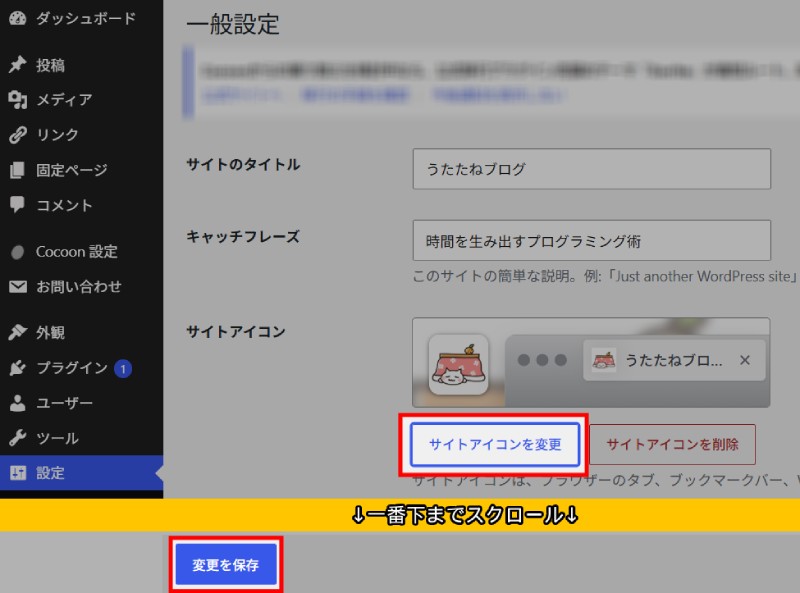Click the envelope icon beside お問い合わせ
800x593 pixels.
(17, 287)
